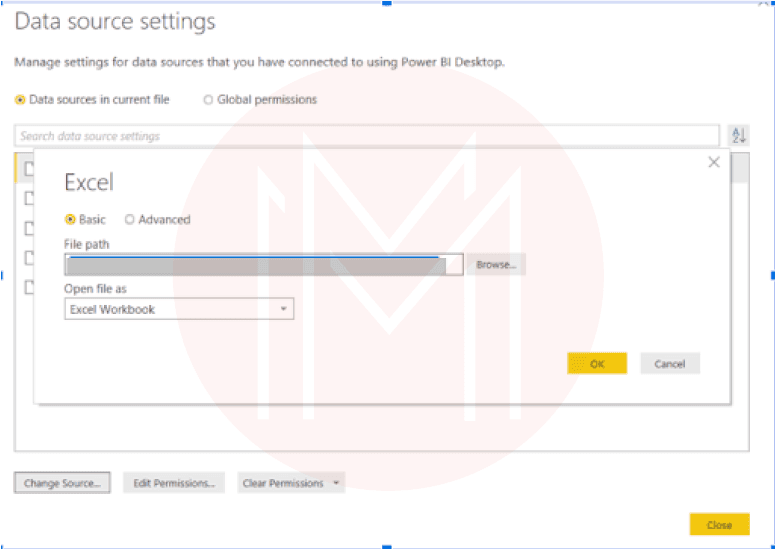Enable the Advanced mode radio button
Viewport: 775px width, 549px height.
tap(130, 219)
